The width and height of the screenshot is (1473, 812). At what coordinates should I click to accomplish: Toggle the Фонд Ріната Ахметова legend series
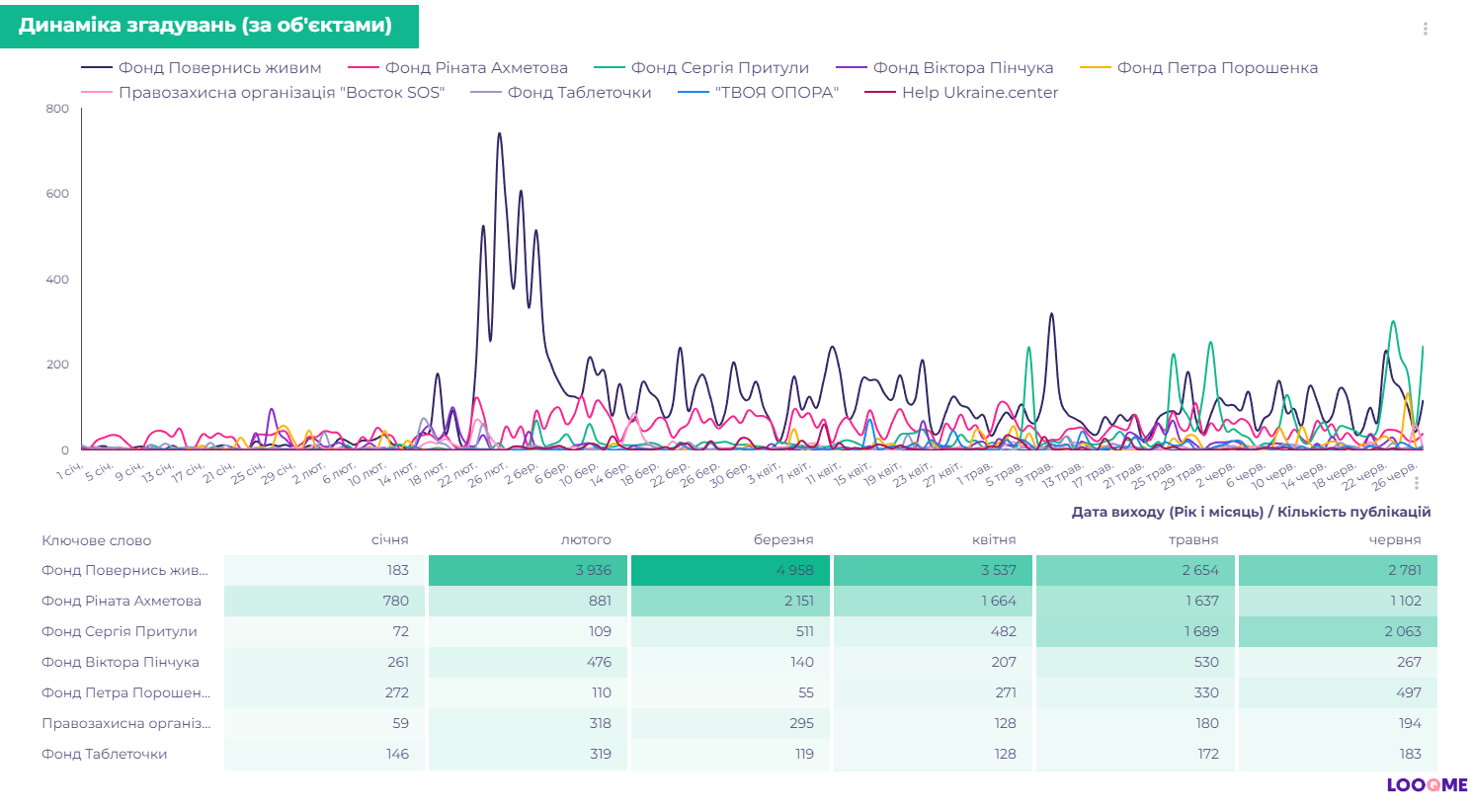coord(458,67)
